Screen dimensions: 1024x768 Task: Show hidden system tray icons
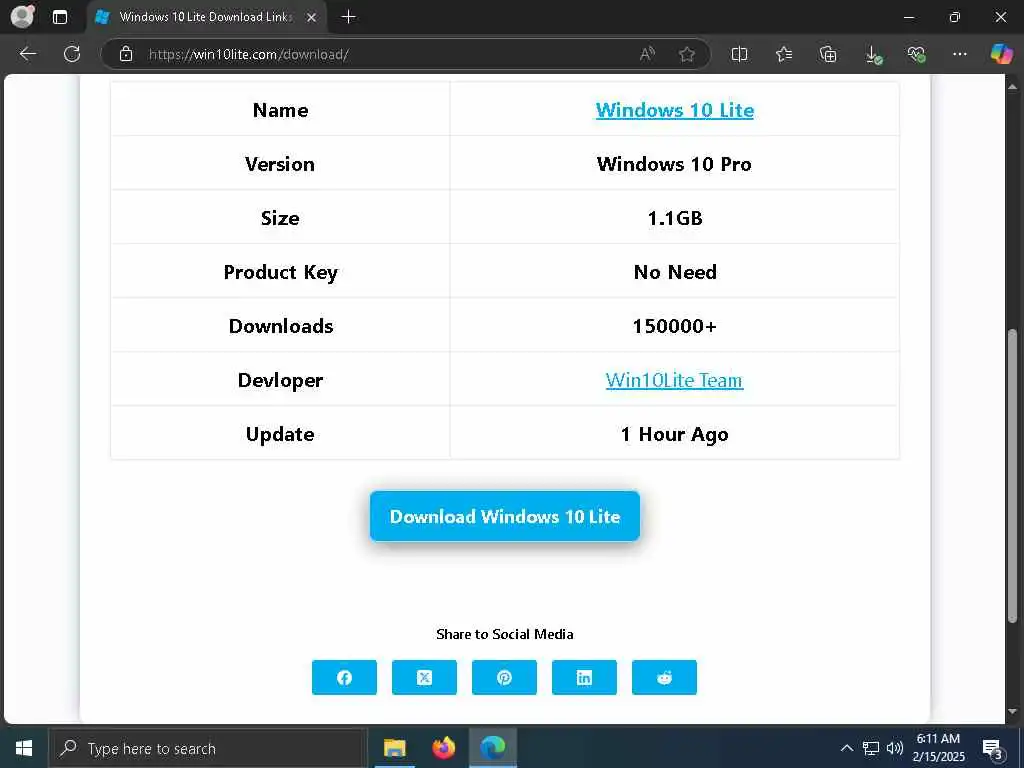pyautogui.click(x=846, y=748)
